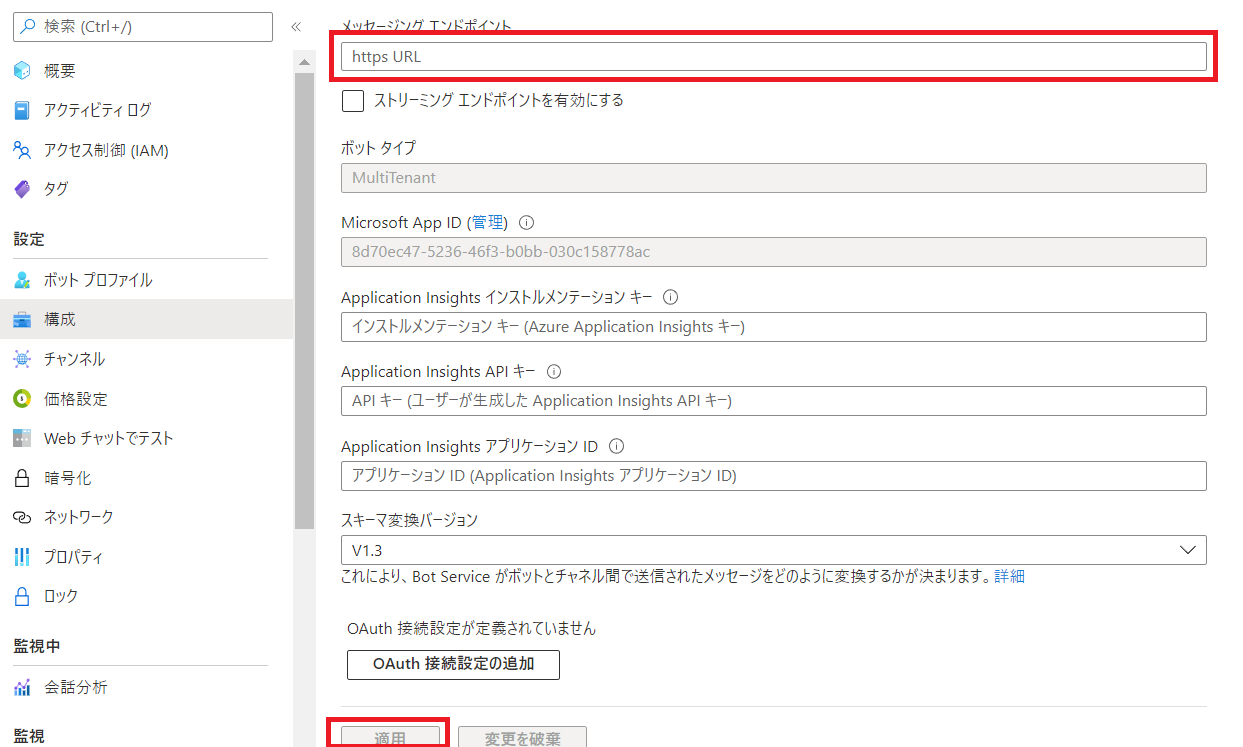
Task: Click info icon beside Microsoft App ID
Action: (x=527, y=223)
